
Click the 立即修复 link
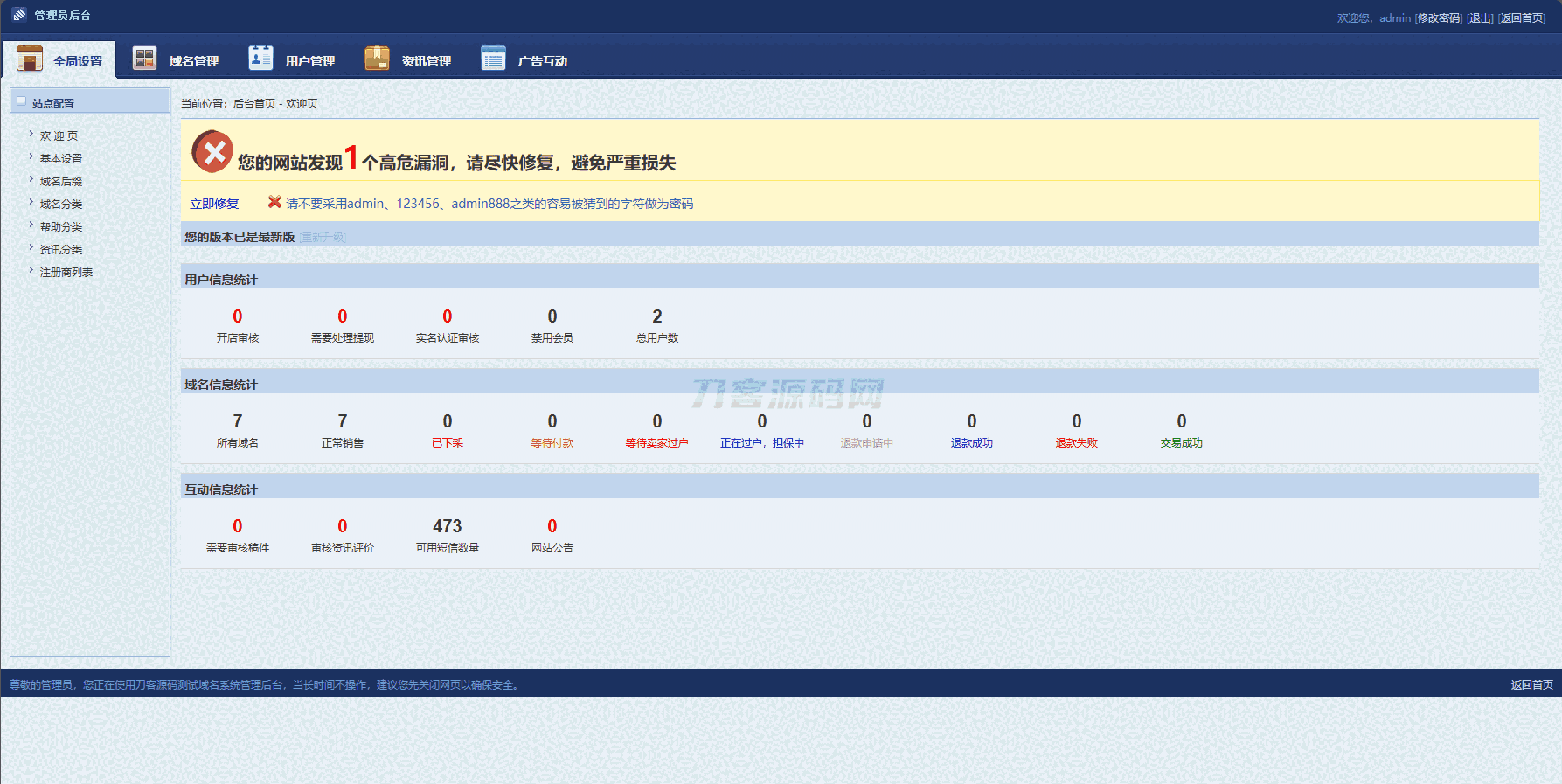tap(214, 204)
